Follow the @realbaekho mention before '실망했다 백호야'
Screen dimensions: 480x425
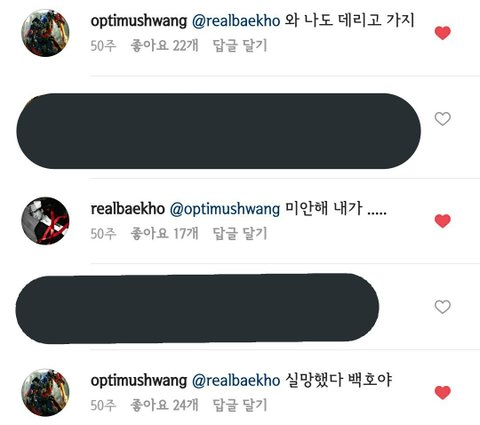pyautogui.click(x=236, y=380)
